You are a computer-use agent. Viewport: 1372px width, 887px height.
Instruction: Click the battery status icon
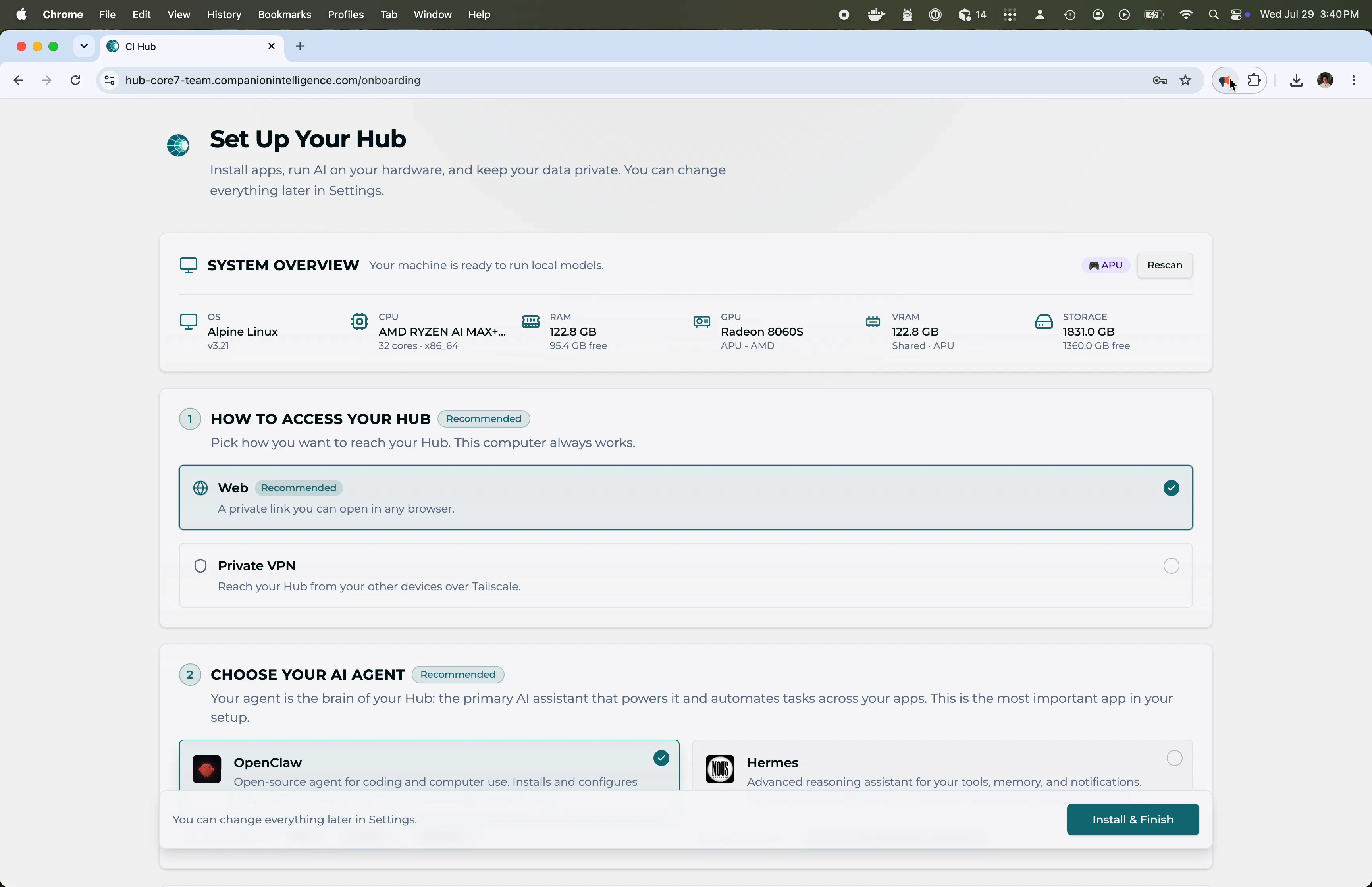1154,15
